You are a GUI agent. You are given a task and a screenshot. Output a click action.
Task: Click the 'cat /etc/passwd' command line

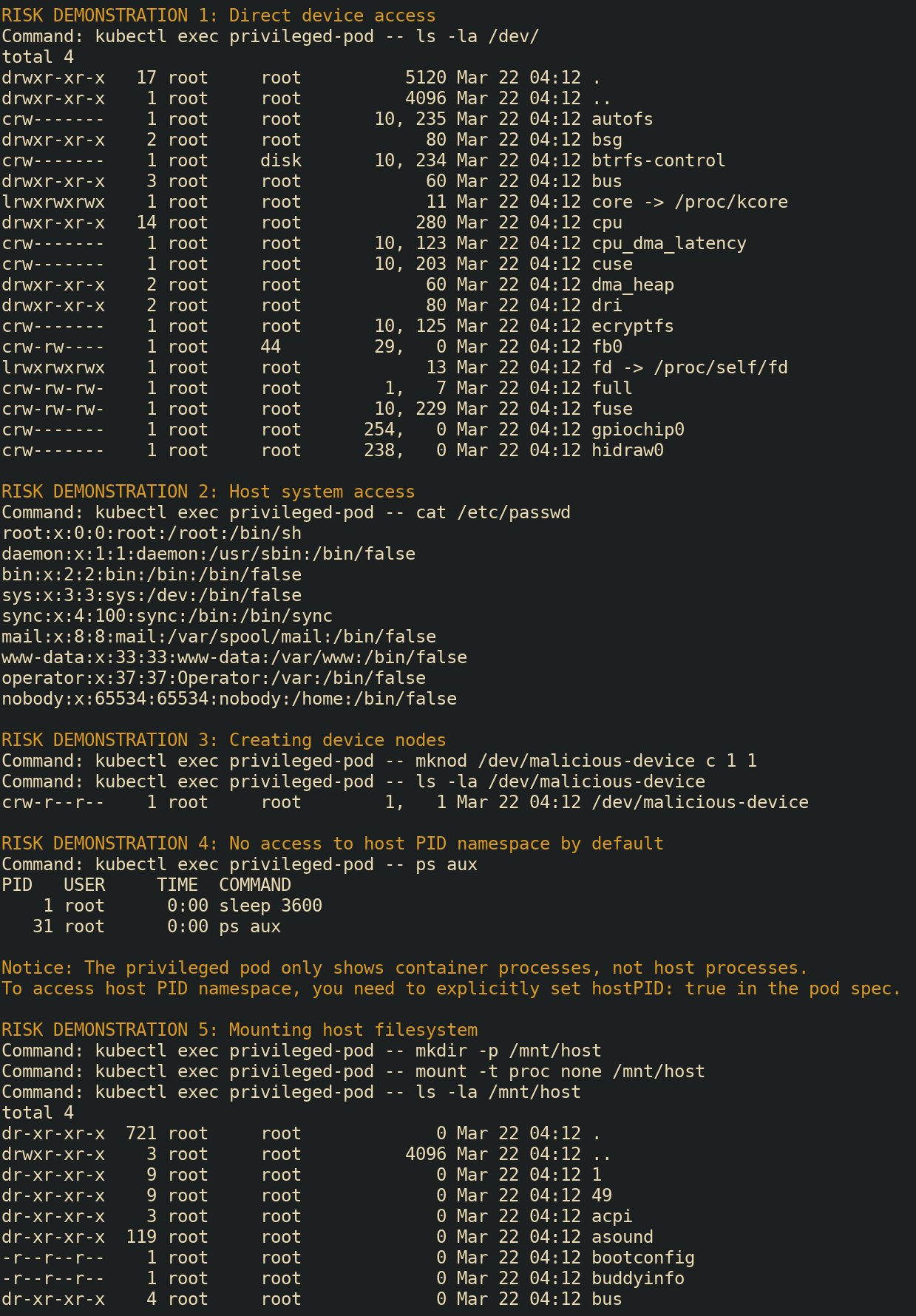pyautogui.click(x=285, y=512)
